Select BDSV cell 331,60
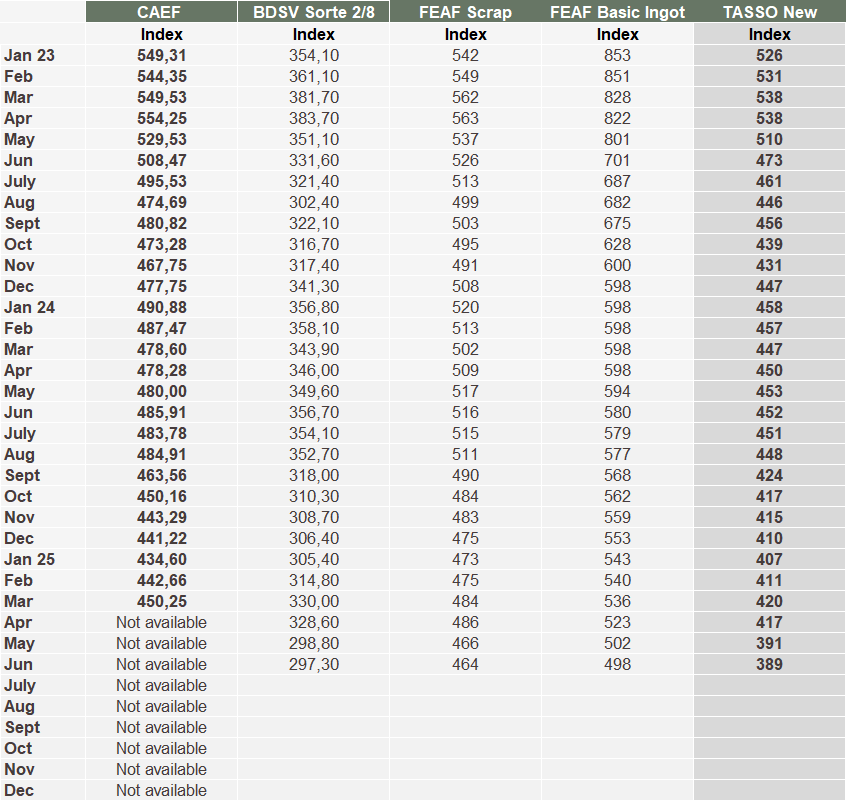This screenshot has height=800, width=846. [x=313, y=161]
